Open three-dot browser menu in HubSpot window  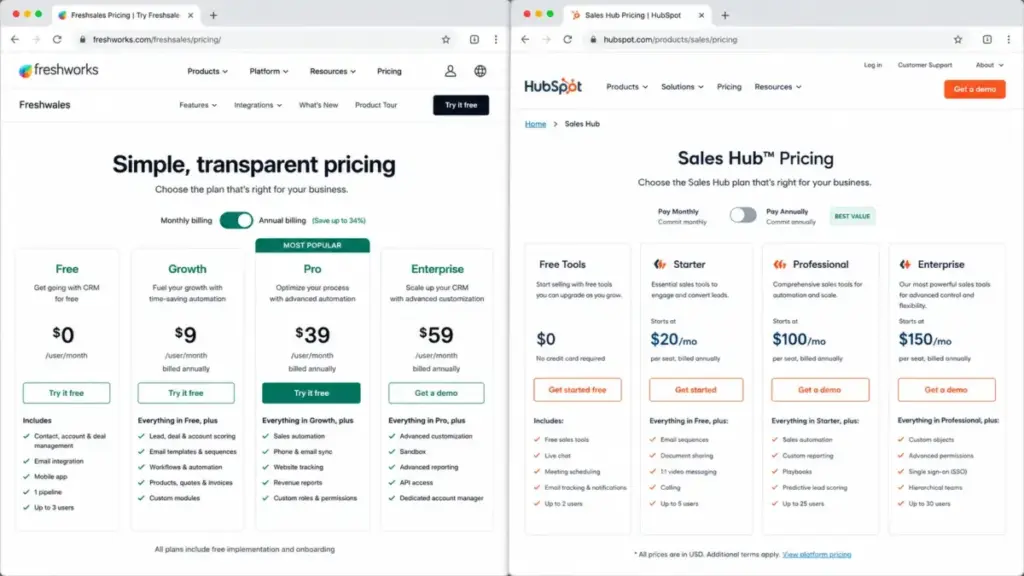pyautogui.click(x=1008, y=39)
